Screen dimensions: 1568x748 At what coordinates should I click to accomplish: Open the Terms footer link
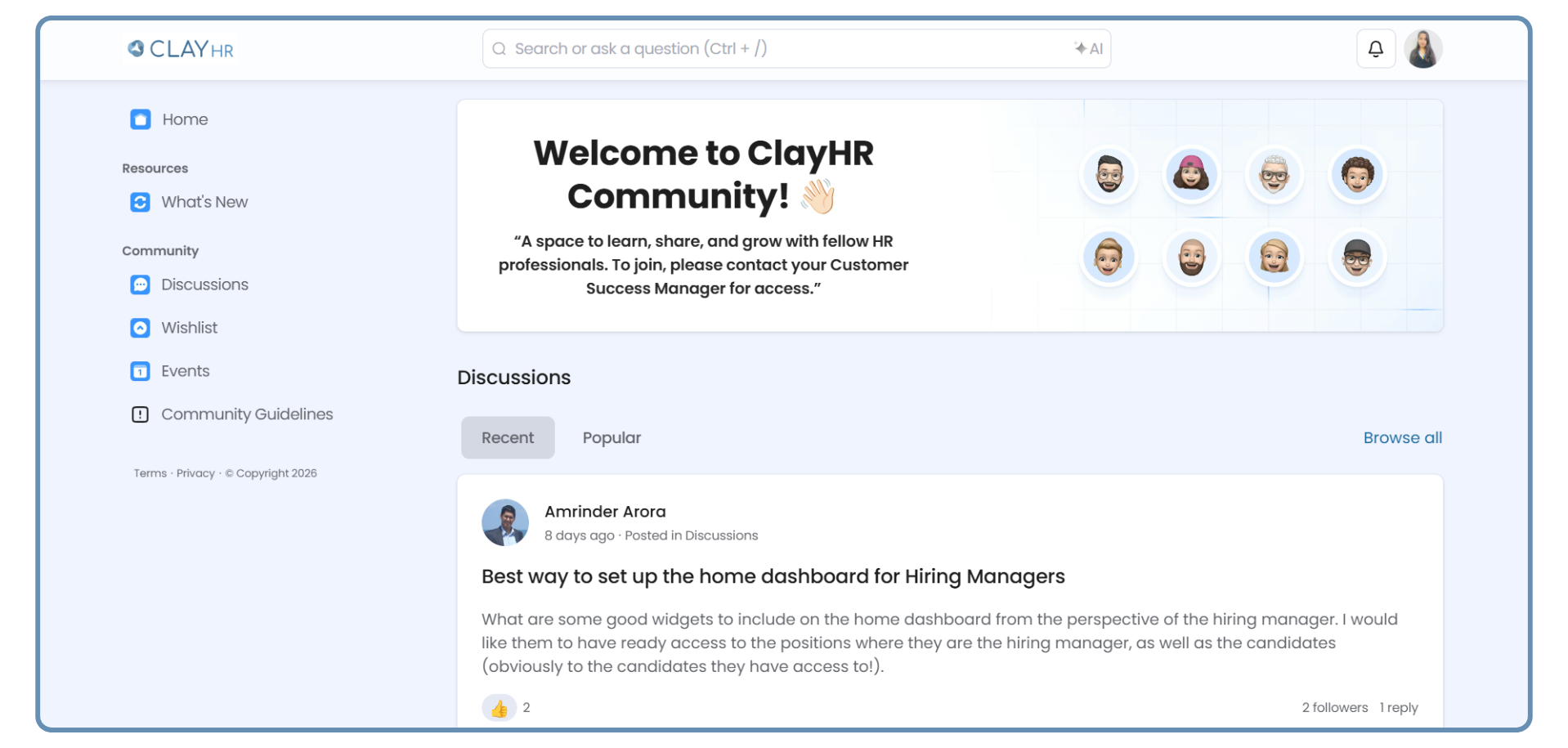pos(150,473)
